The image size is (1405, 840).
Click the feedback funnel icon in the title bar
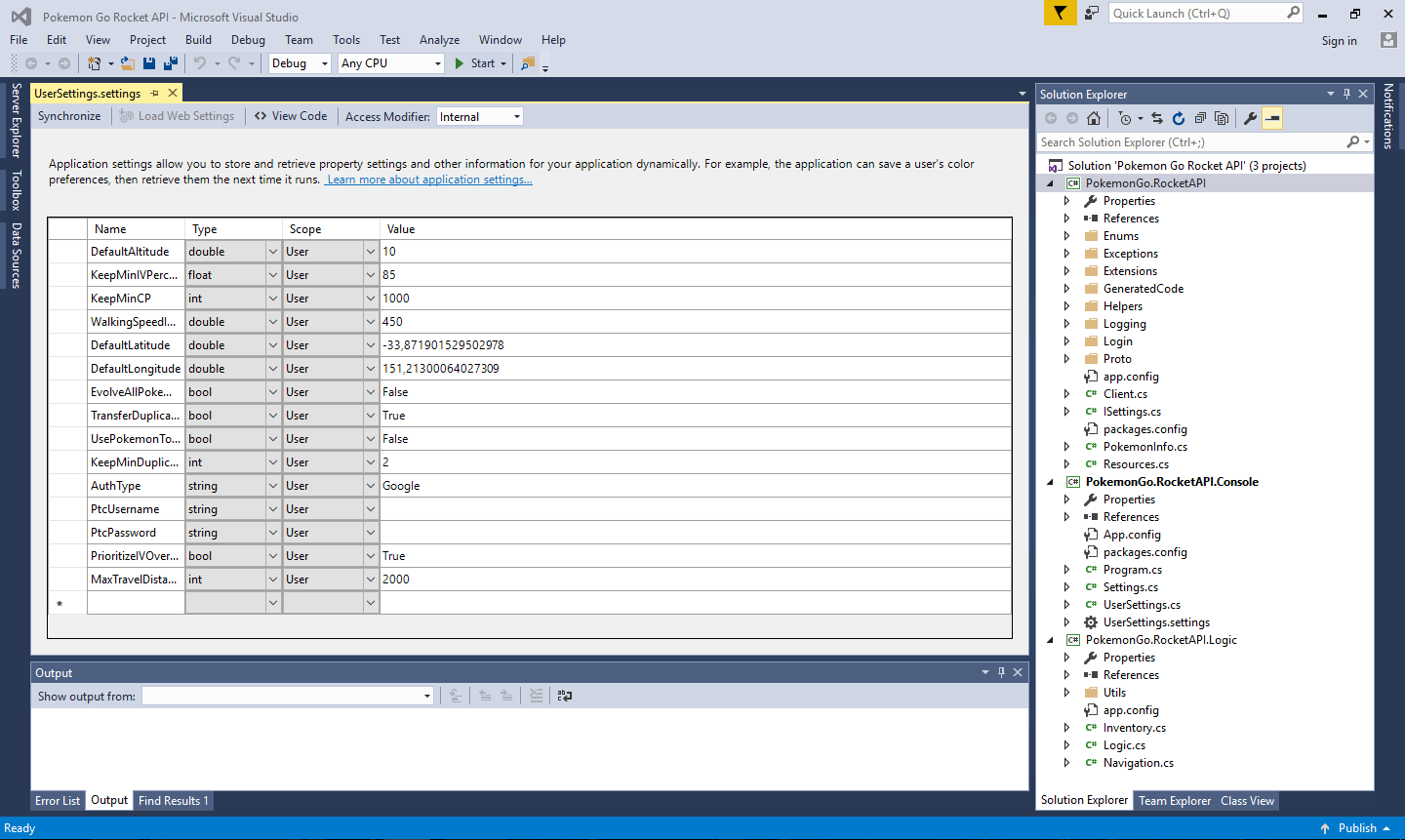[x=1060, y=13]
